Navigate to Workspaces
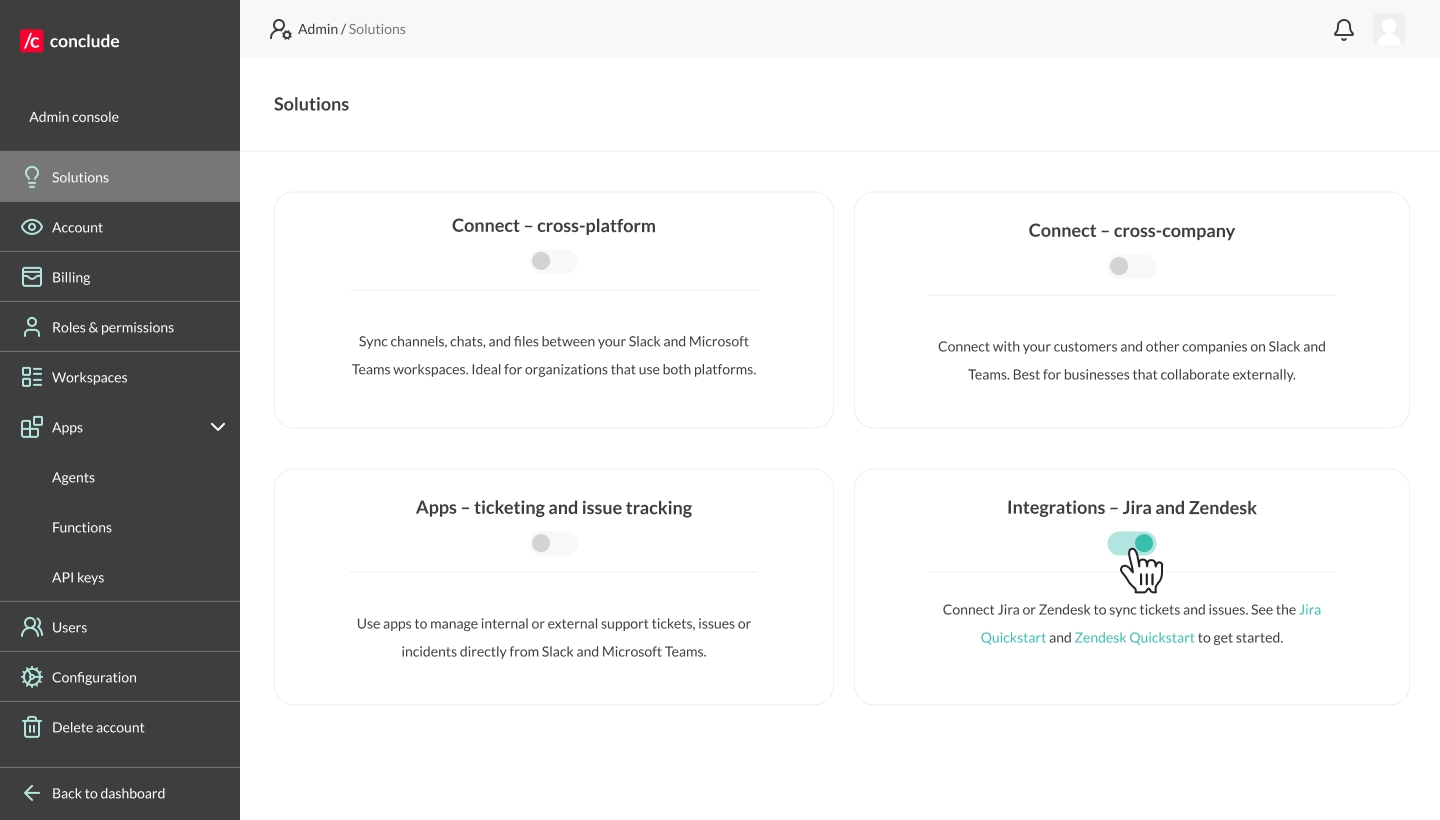The width and height of the screenshot is (1440, 820). coord(120,377)
